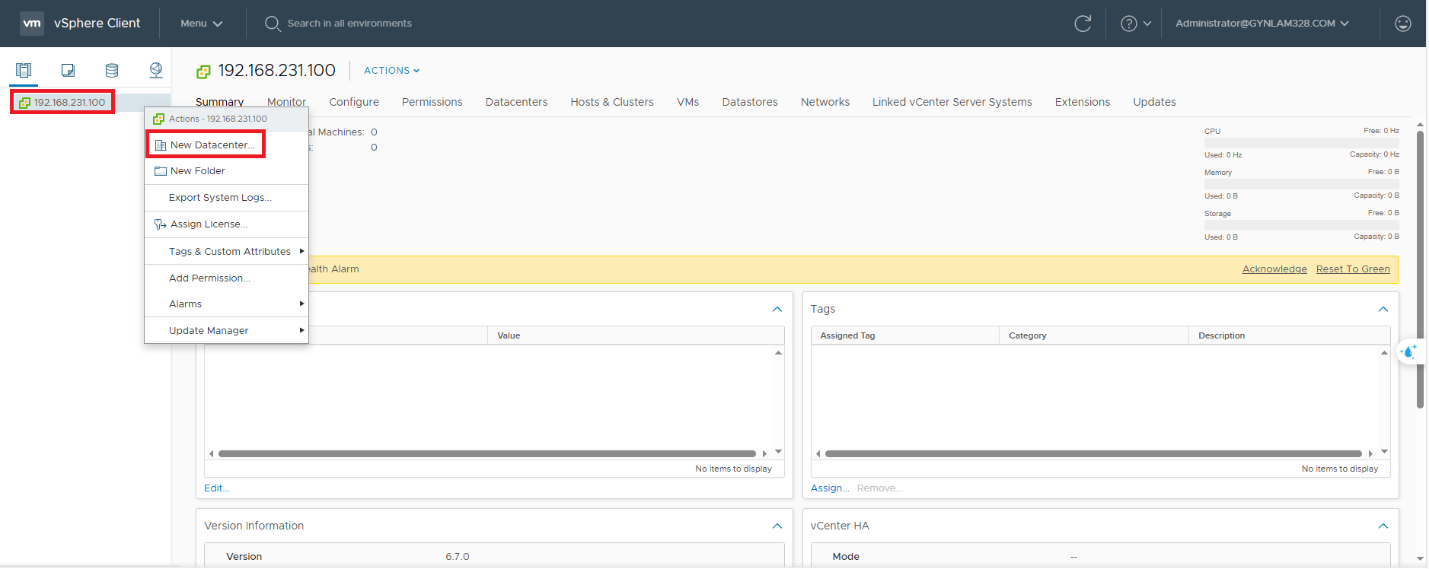Switch to the Networks tab
The width and height of the screenshot is (1429, 569).
[825, 102]
